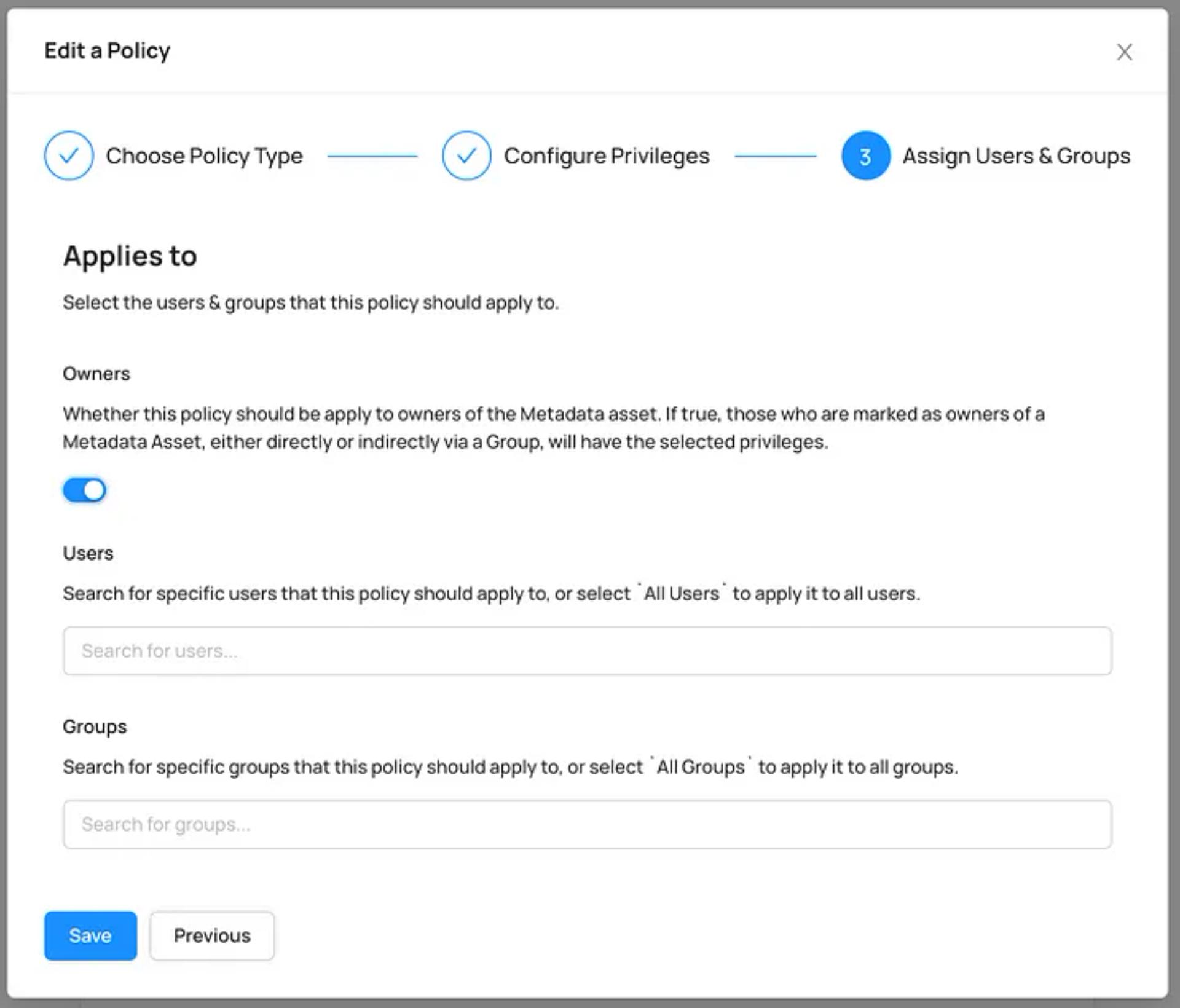
Task: Toggle the Owners switch off
Action: coord(85,490)
